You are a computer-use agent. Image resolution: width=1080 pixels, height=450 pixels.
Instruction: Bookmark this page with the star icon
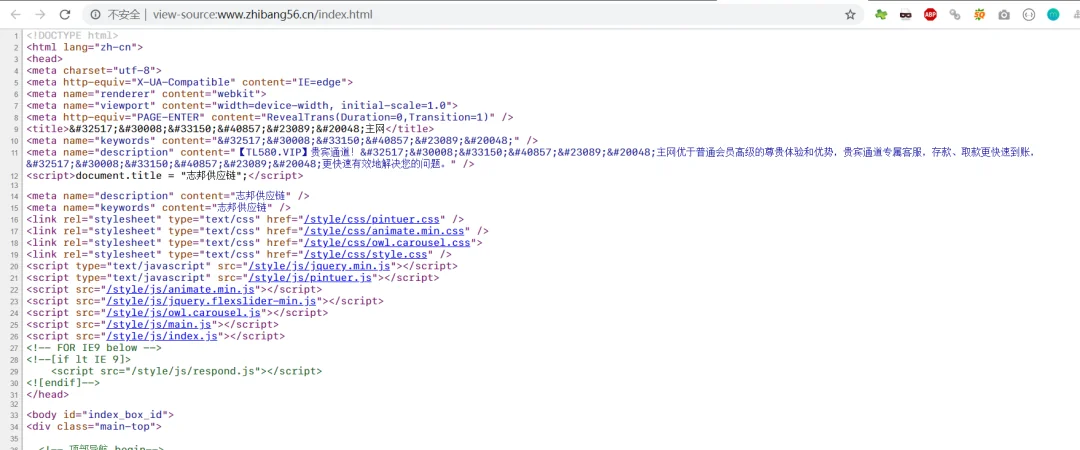850,14
